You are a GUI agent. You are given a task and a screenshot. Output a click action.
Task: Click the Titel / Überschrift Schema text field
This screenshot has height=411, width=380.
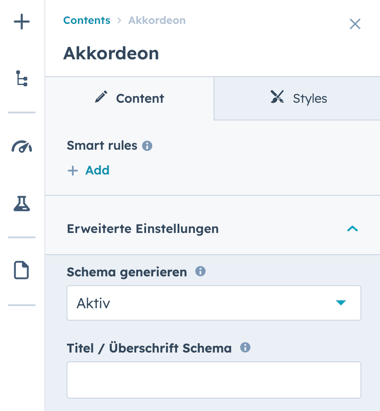click(x=214, y=380)
